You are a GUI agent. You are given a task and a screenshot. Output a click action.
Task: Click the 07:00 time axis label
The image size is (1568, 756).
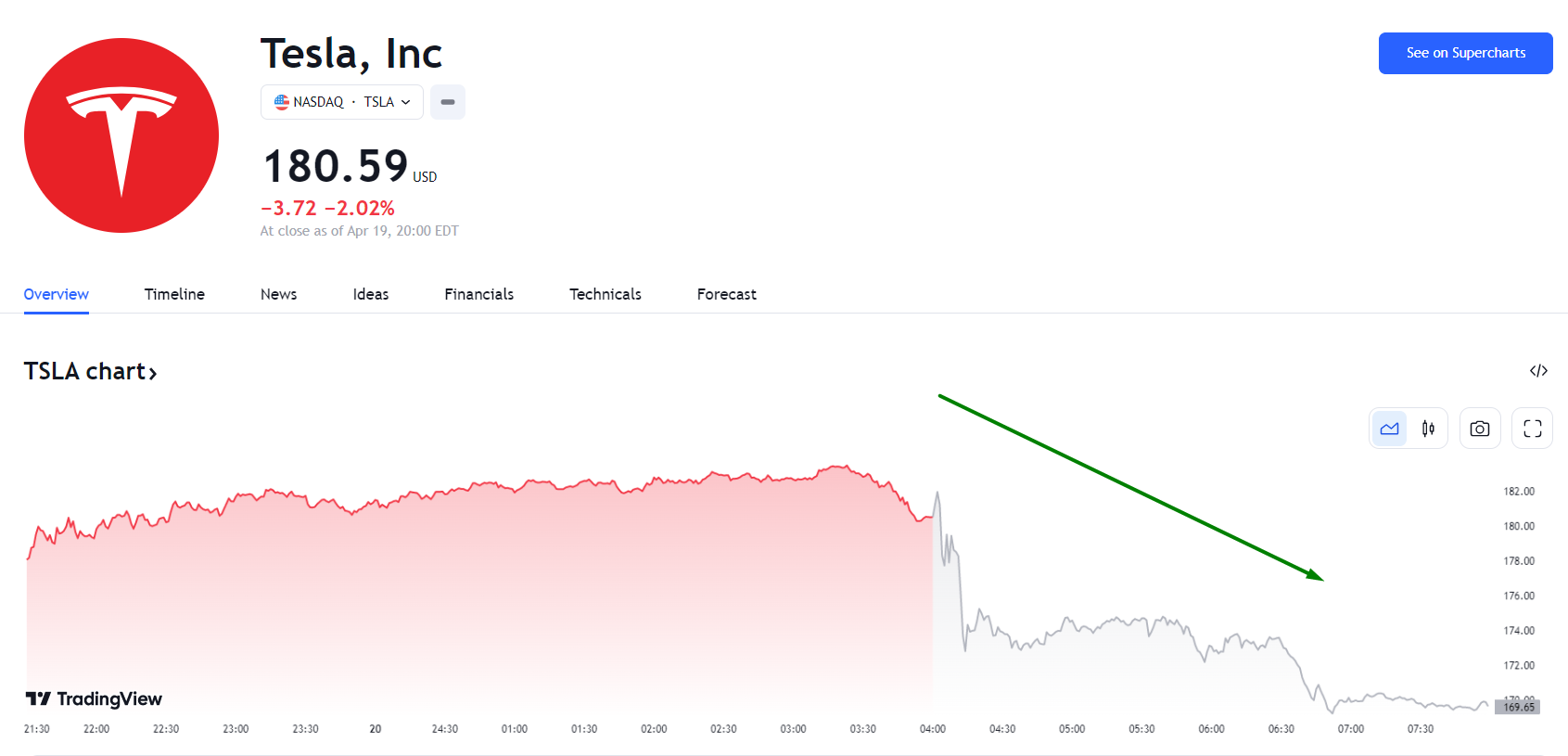(x=1351, y=729)
